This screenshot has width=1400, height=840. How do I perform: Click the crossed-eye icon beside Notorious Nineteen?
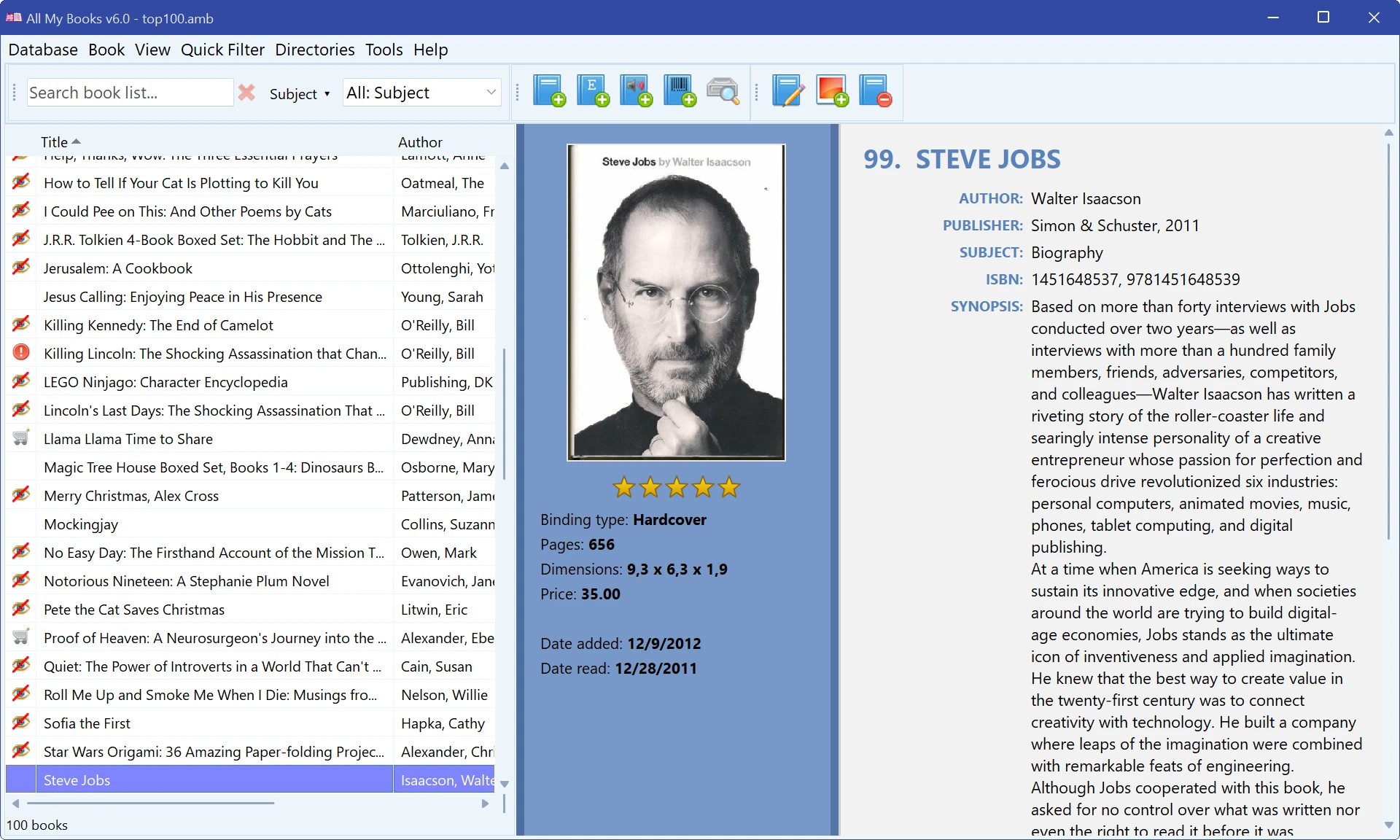pyautogui.click(x=21, y=580)
